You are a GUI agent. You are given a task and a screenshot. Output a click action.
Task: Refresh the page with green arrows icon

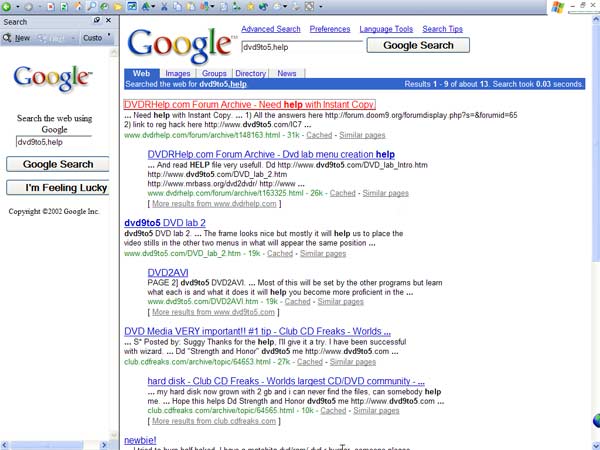click(x=64, y=7)
